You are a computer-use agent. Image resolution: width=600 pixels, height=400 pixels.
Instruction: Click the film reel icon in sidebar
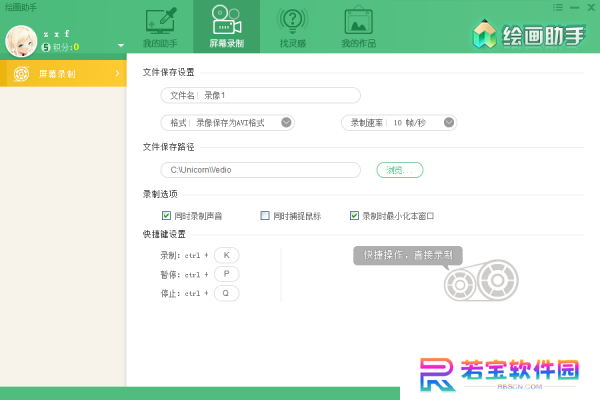coord(21,73)
